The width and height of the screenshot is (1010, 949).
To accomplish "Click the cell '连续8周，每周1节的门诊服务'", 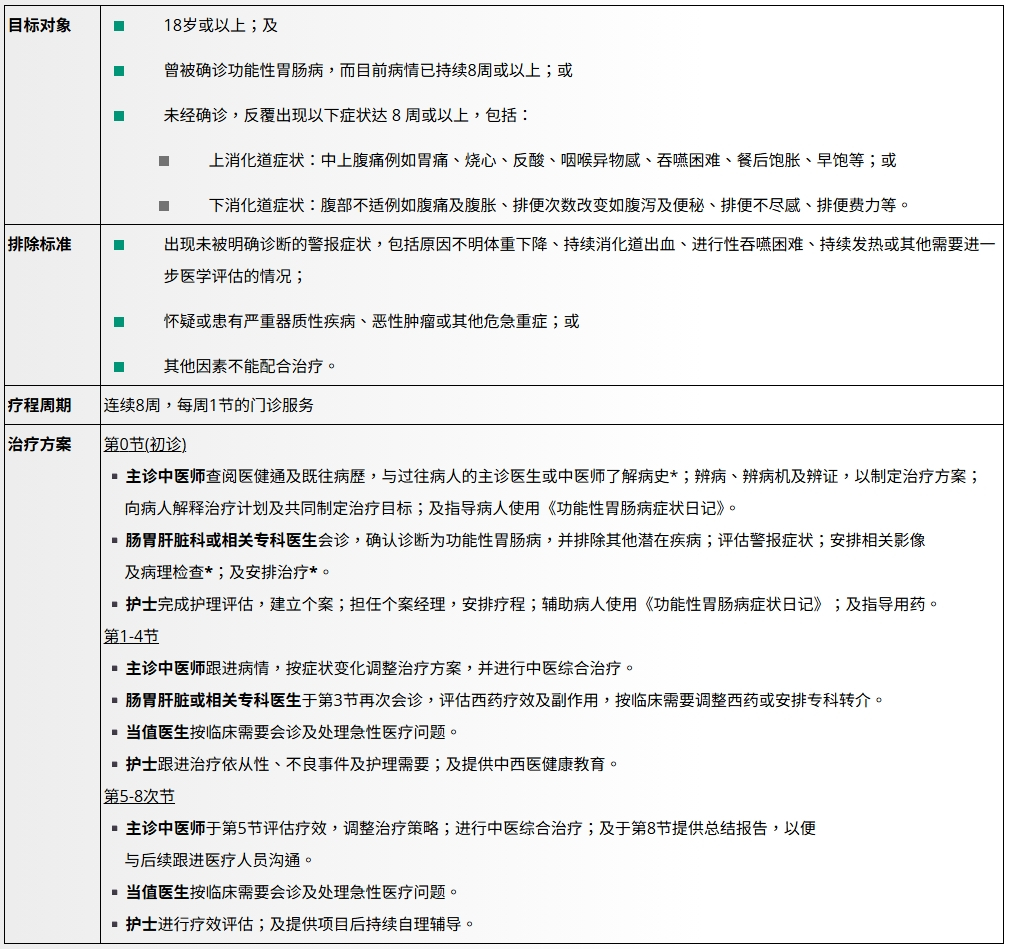I will (209, 405).
